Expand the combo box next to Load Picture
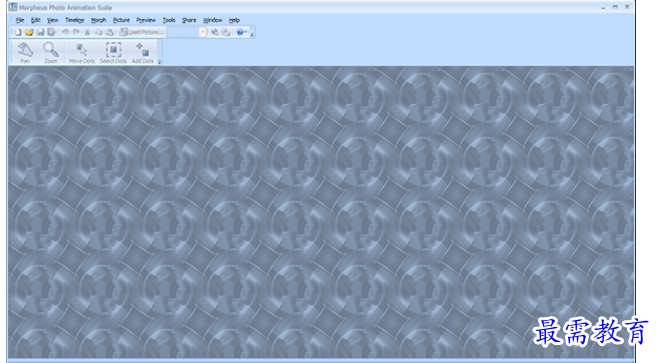The height and width of the screenshot is (363, 657). coord(202,32)
